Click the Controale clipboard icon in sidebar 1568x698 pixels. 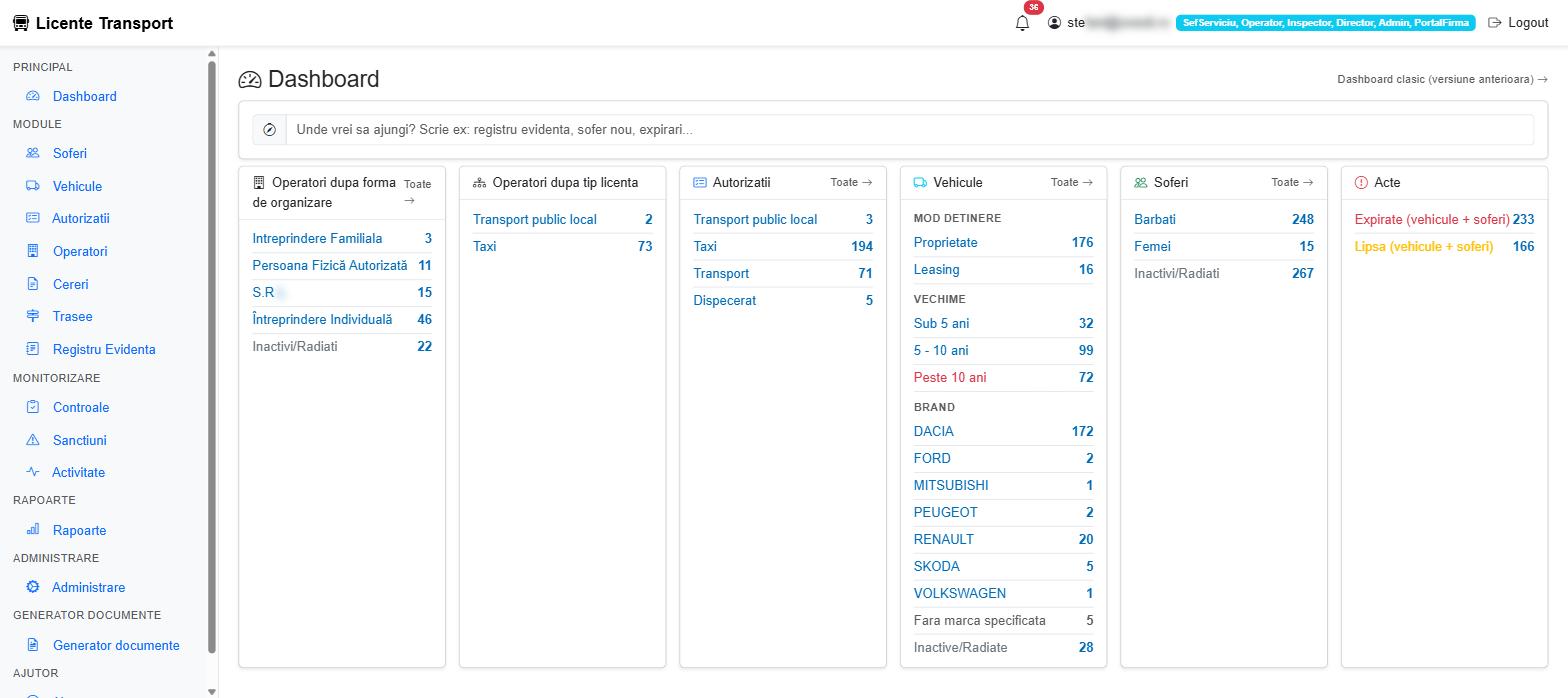tap(33, 407)
